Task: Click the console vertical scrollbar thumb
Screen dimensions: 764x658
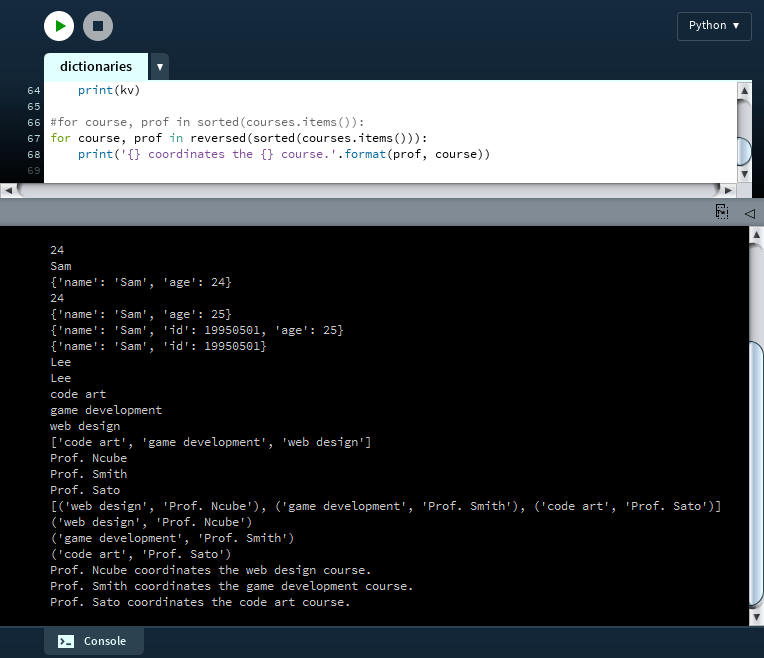Action: (756, 474)
